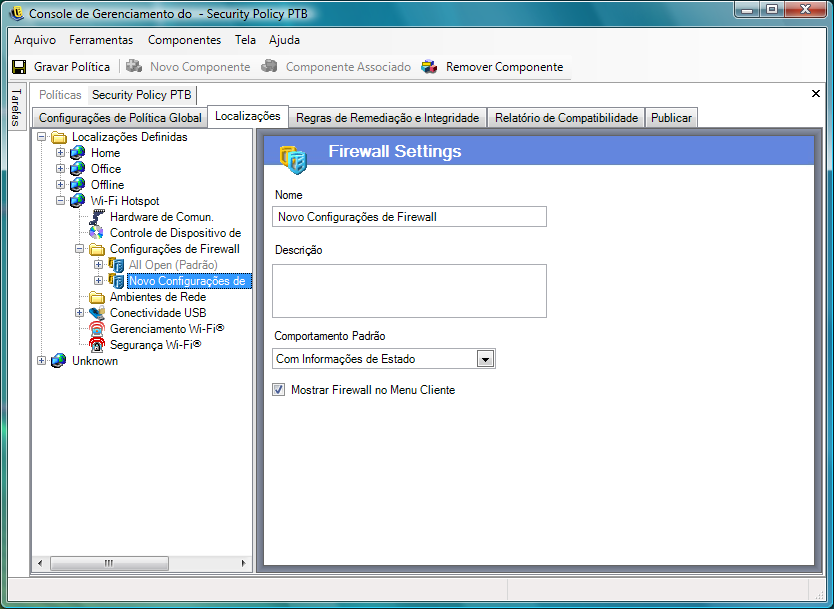
Task: Click the Localizações Definidas folder icon
Action: 59,137
